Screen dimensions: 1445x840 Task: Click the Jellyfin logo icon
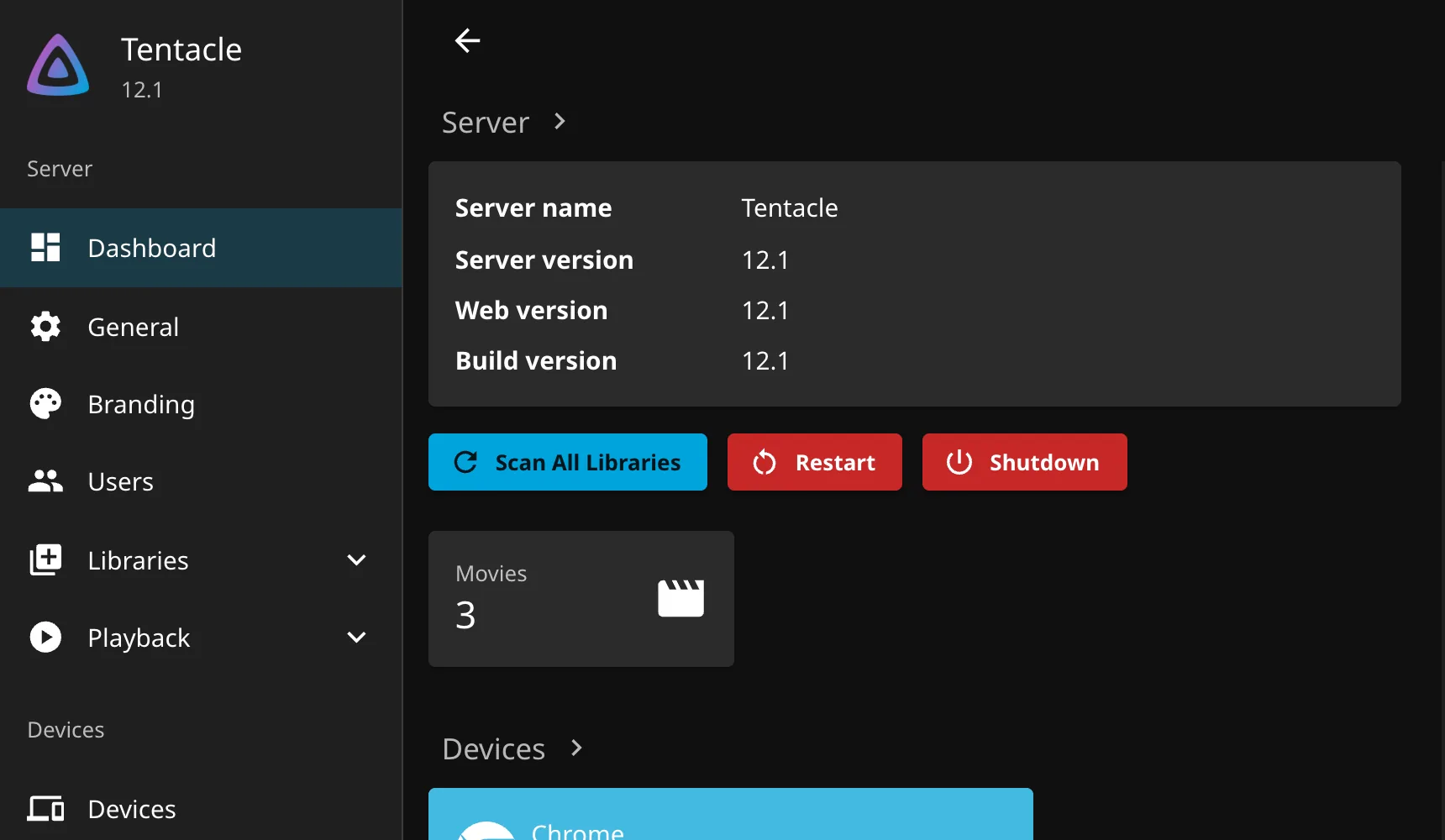click(x=58, y=65)
